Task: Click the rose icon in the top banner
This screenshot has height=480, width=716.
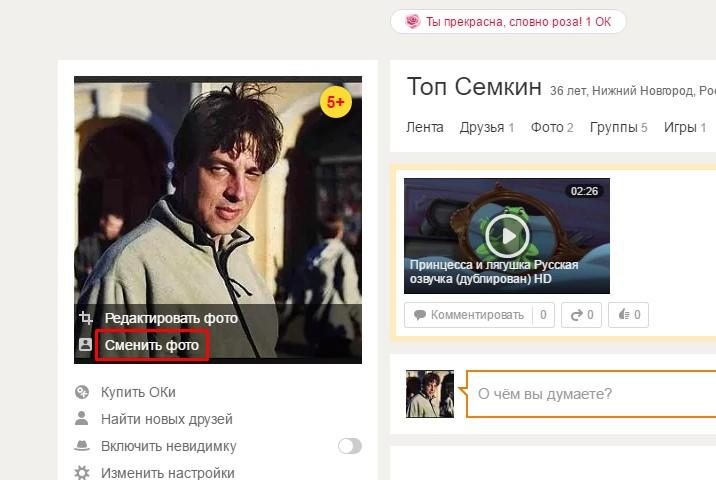Action: (413, 21)
